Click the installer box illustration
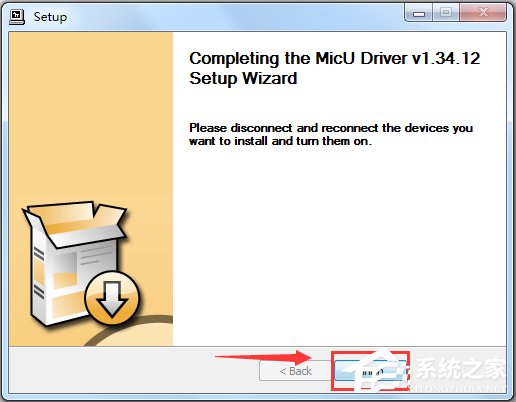516x402 pixels. click(x=81, y=264)
